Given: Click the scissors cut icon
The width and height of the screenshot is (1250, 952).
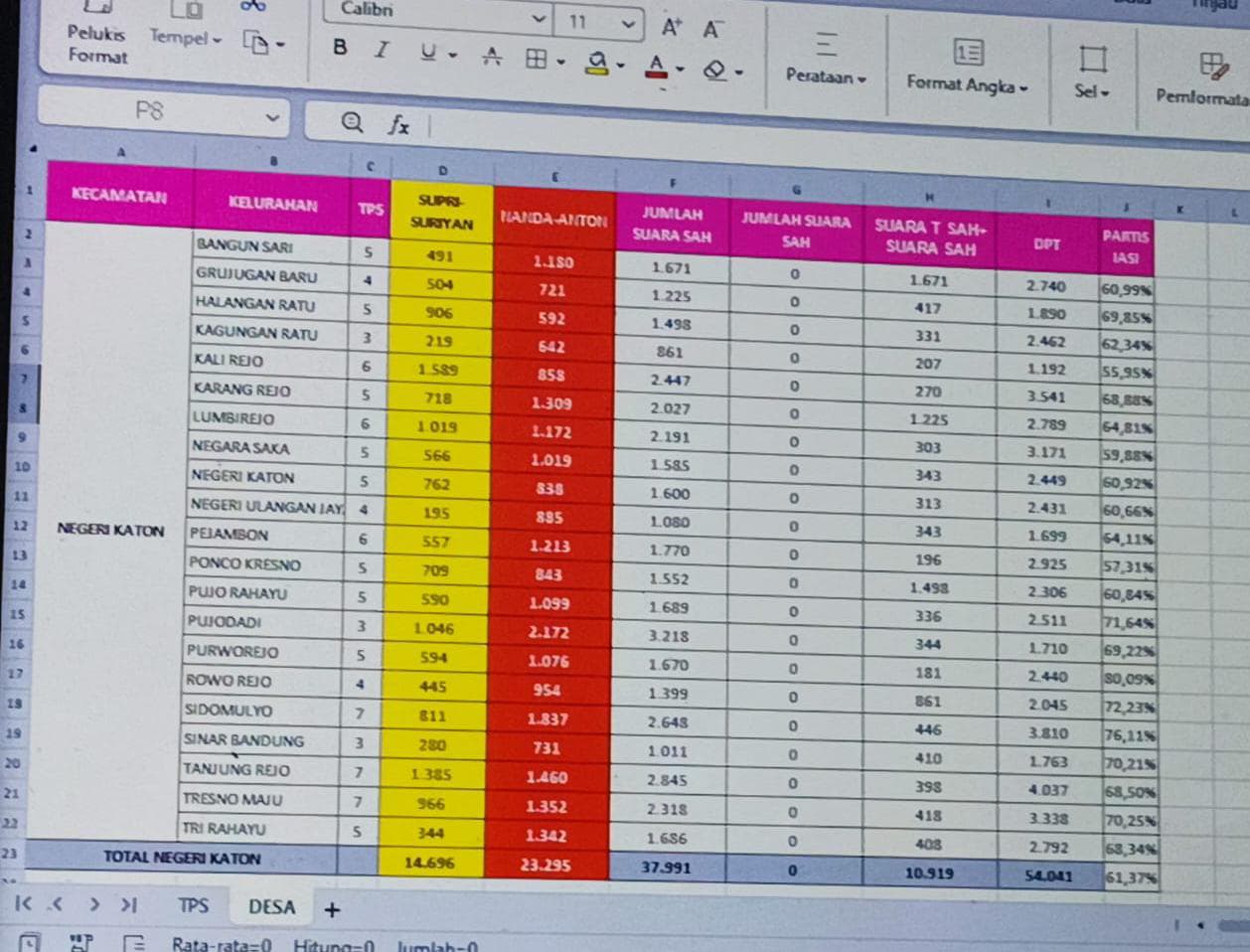Looking at the screenshot, I should pos(253,6).
